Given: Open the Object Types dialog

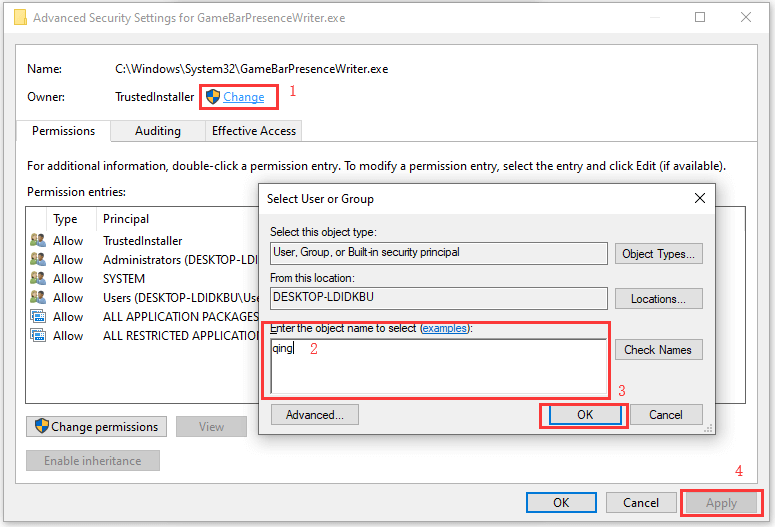Looking at the screenshot, I should point(658,254).
